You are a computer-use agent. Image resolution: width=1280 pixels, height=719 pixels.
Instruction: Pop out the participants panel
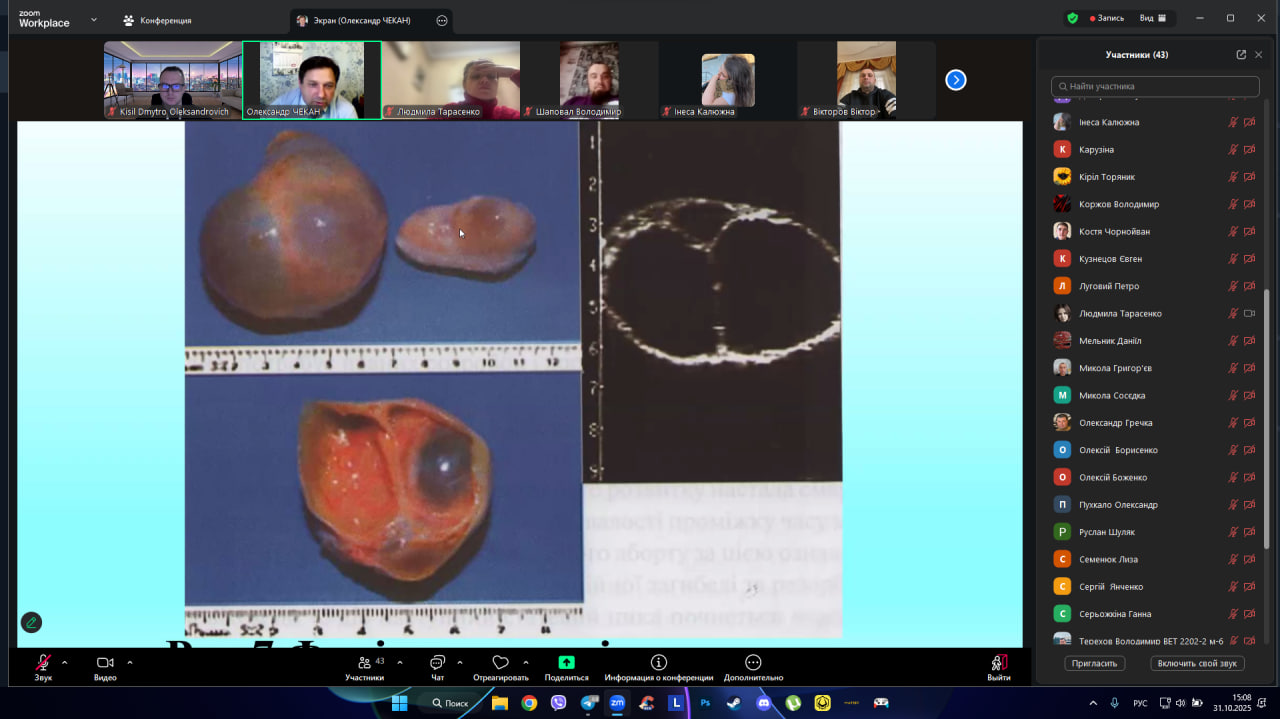(x=1241, y=55)
